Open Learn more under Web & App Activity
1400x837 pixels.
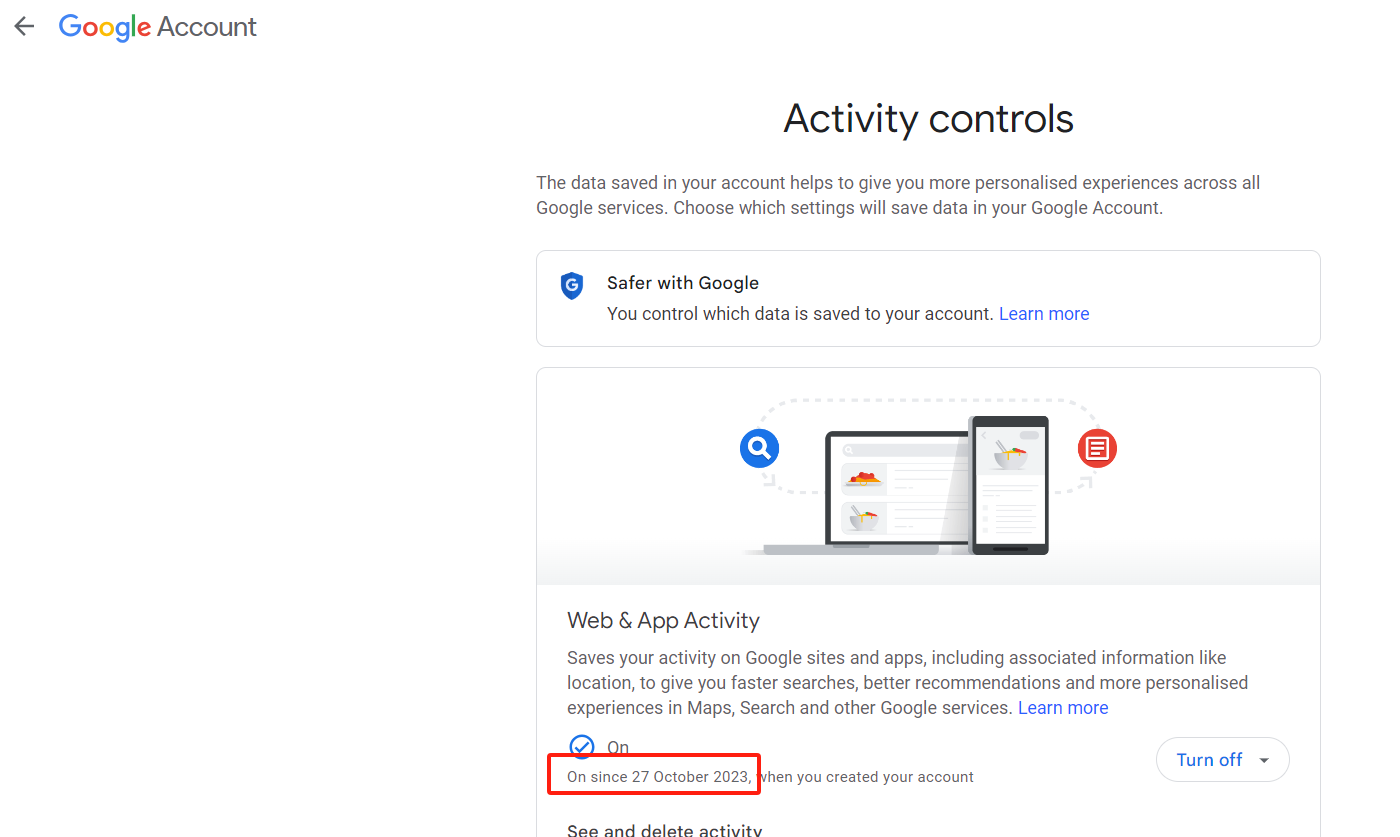(x=1063, y=708)
